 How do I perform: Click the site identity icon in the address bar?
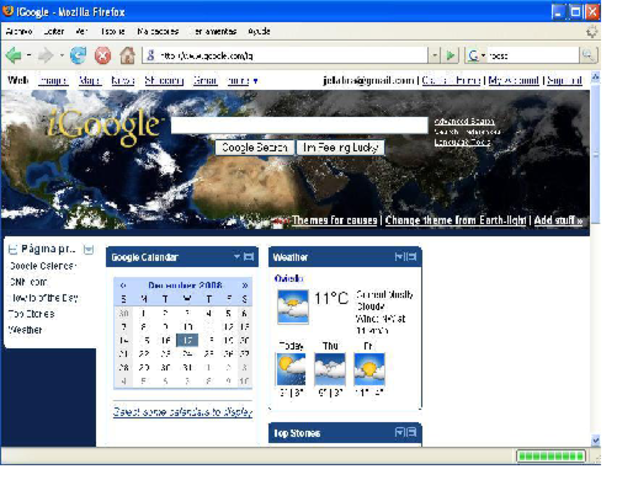click(150, 55)
